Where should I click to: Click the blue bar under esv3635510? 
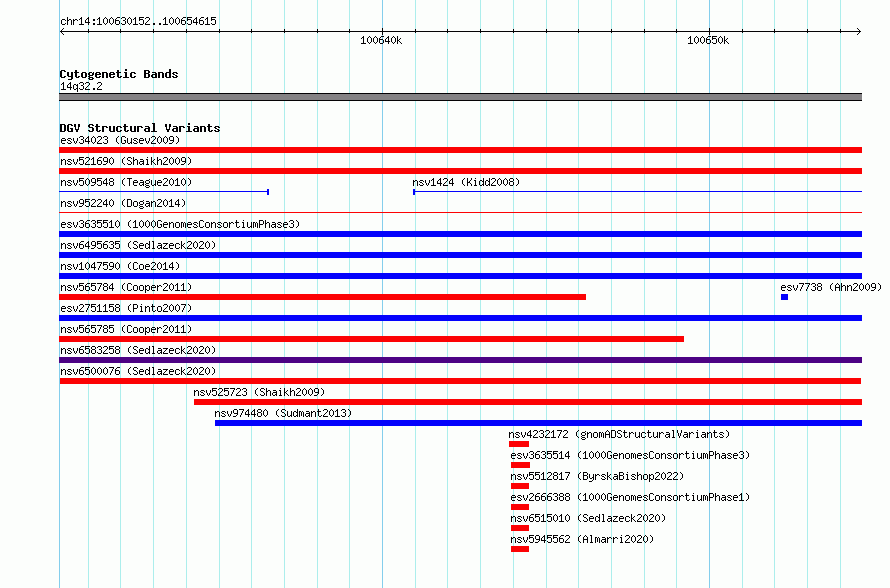tap(460, 234)
